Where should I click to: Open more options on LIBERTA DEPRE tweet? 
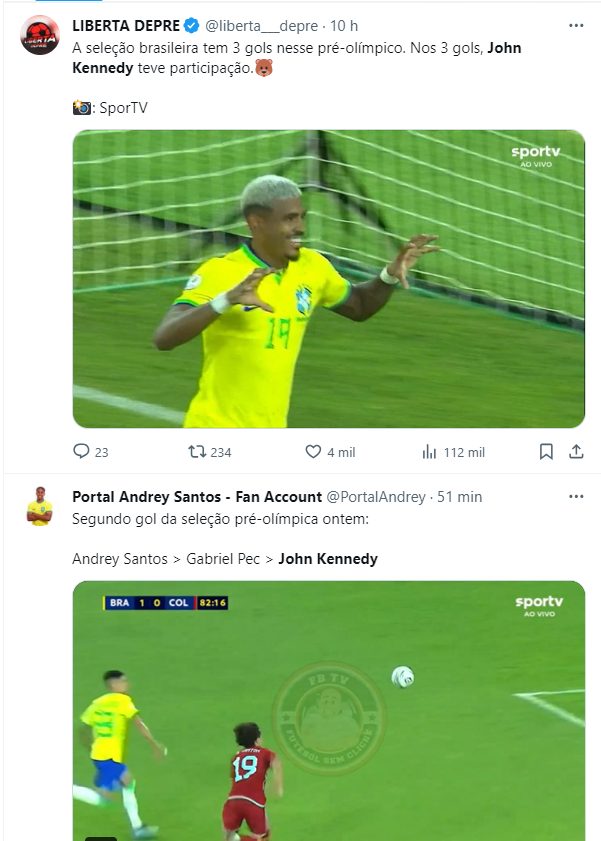tap(576, 25)
